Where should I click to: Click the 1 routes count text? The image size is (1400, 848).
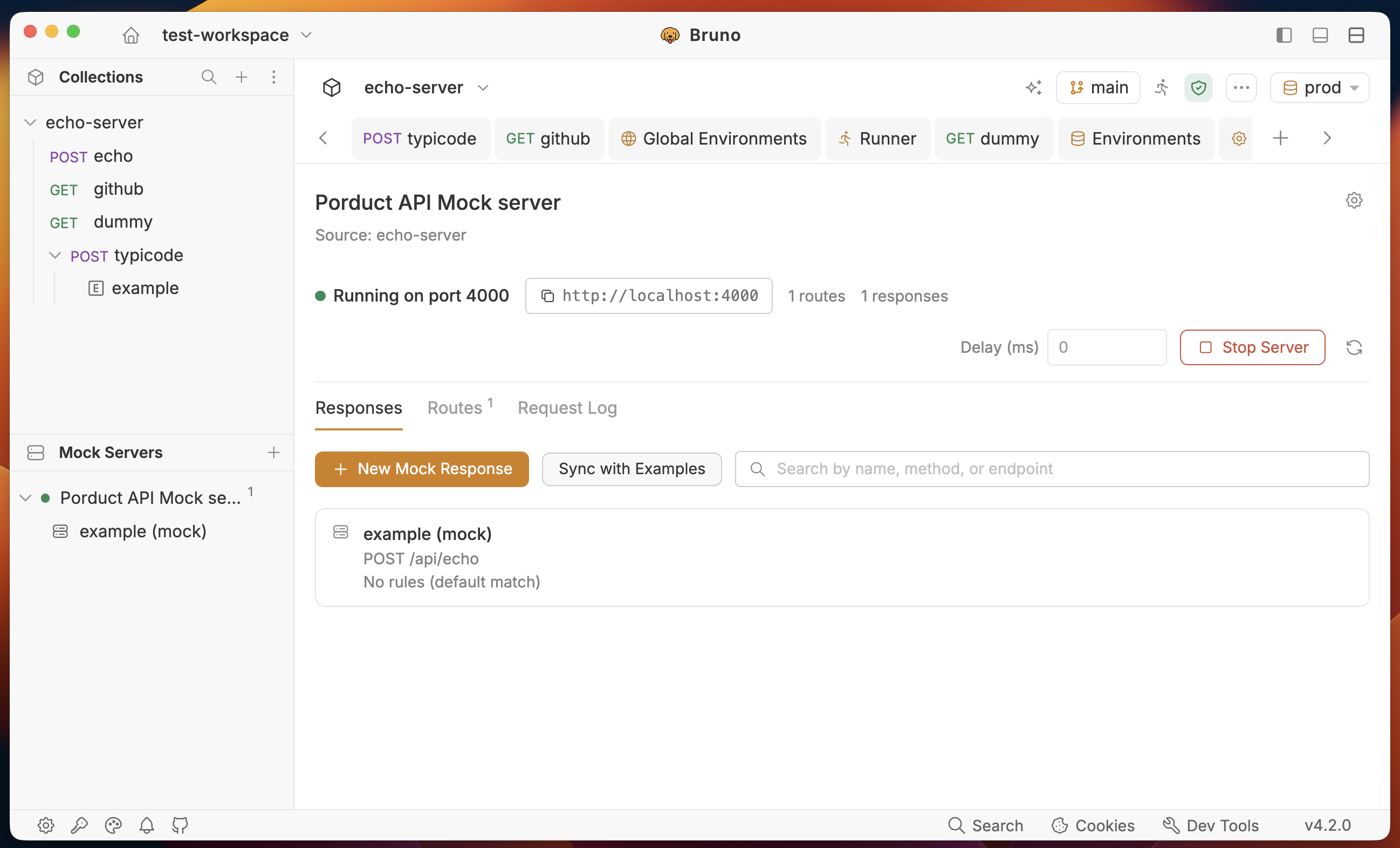pos(816,296)
